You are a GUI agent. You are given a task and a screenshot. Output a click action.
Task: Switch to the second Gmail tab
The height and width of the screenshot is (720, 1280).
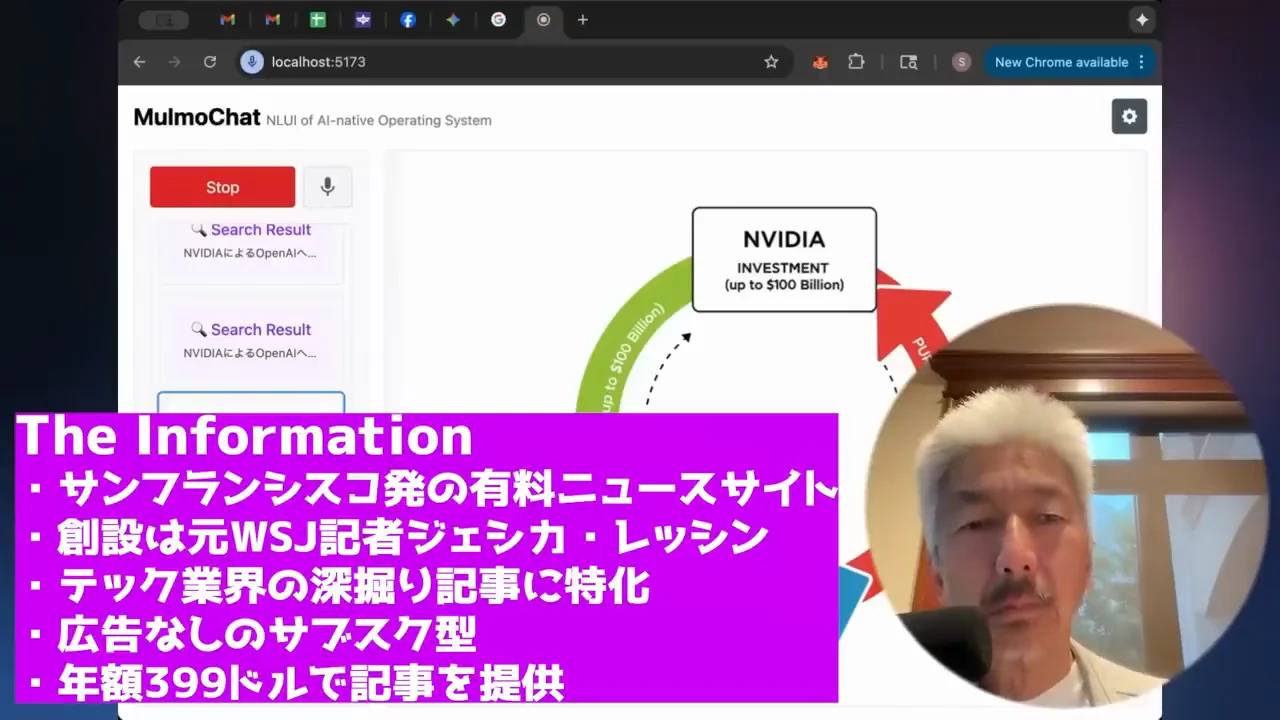pyautogui.click(x=272, y=20)
